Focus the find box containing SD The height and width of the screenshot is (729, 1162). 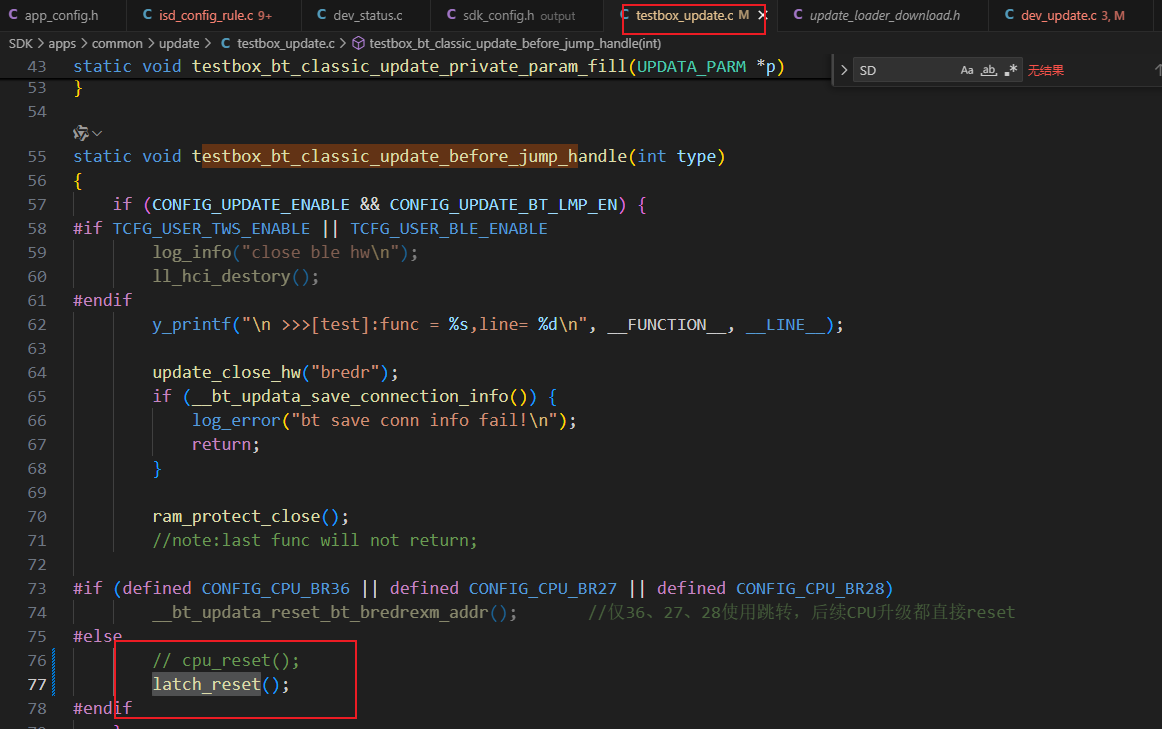(x=905, y=70)
